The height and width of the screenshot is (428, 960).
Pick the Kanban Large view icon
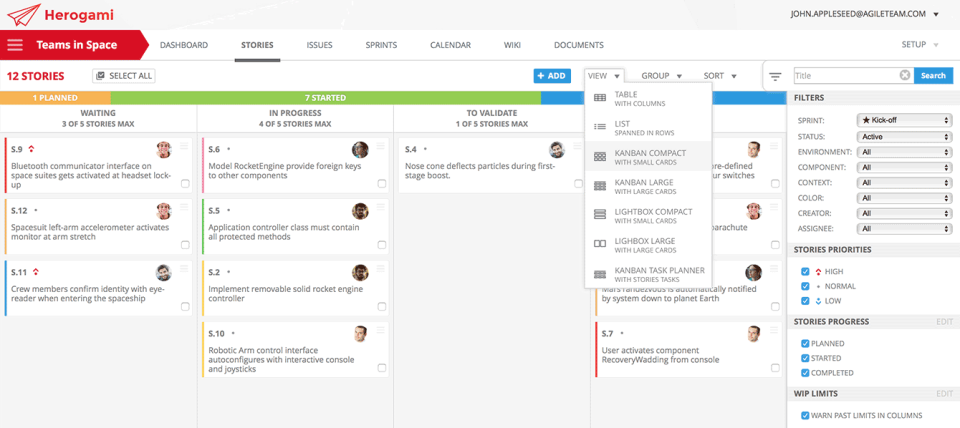click(600, 185)
